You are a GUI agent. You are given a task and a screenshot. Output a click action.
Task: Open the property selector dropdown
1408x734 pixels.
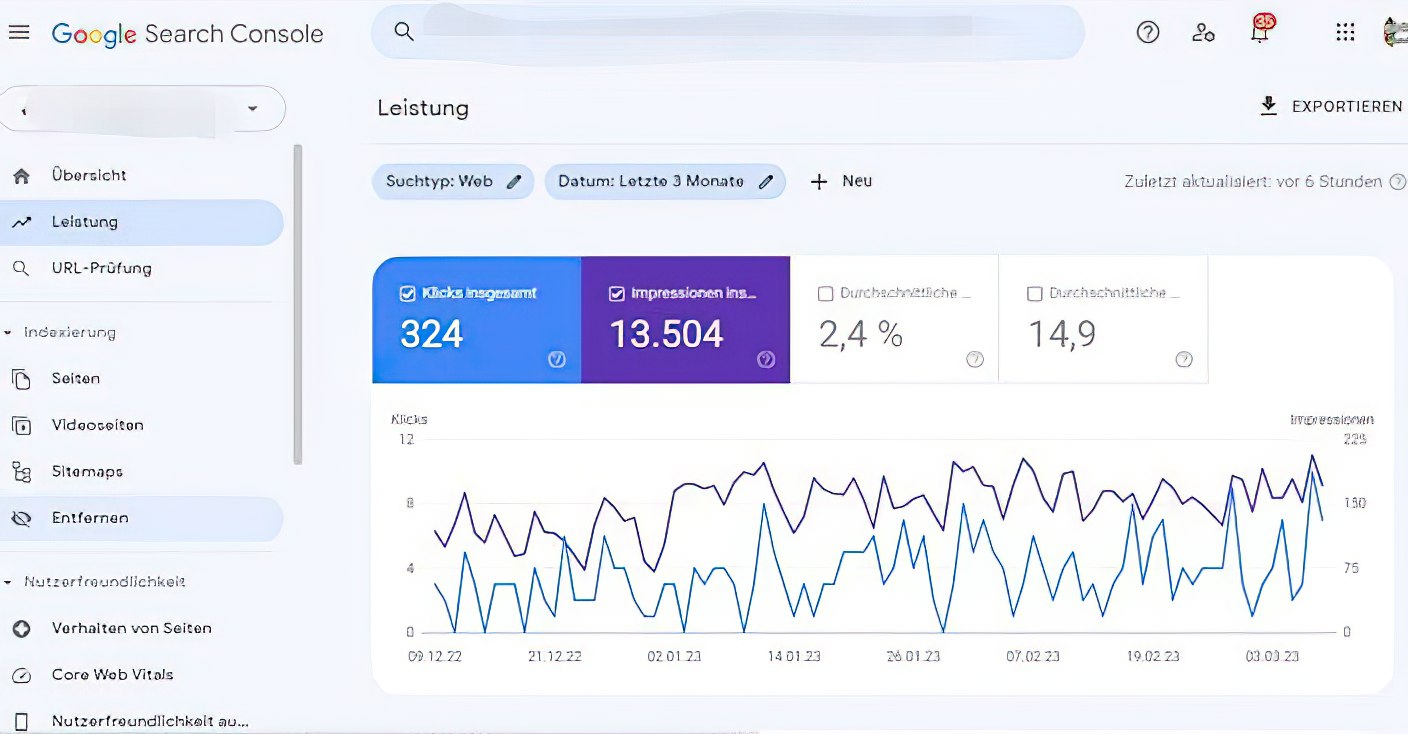[253, 108]
